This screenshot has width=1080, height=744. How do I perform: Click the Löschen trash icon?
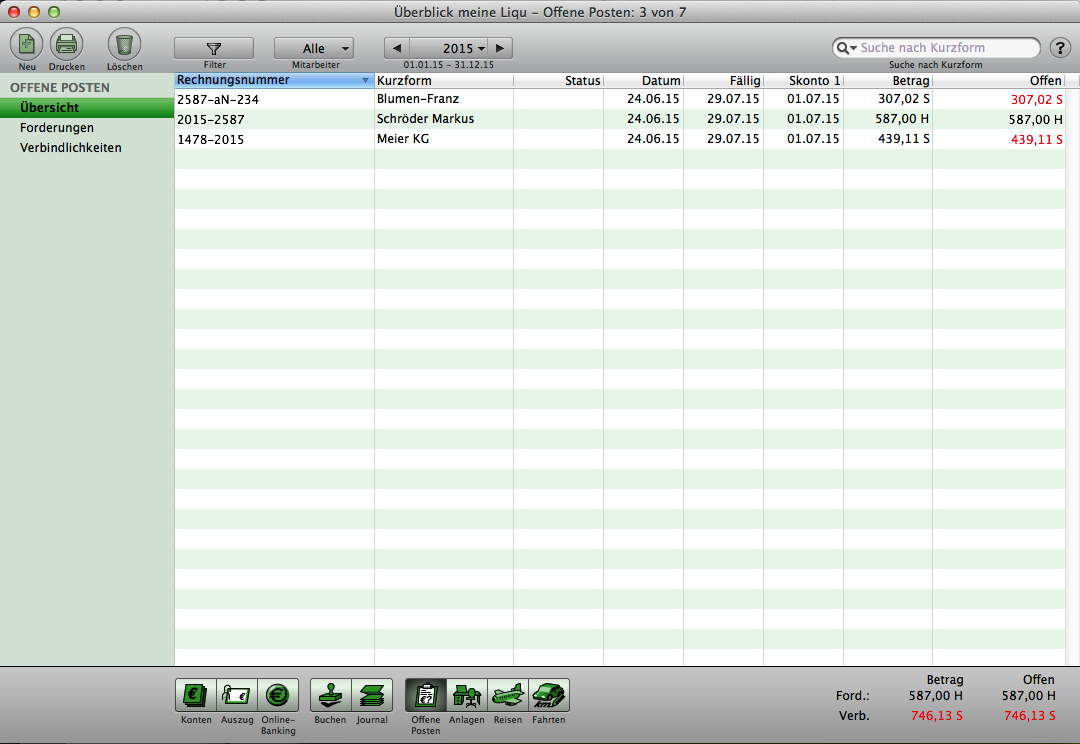click(x=124, y=45)
